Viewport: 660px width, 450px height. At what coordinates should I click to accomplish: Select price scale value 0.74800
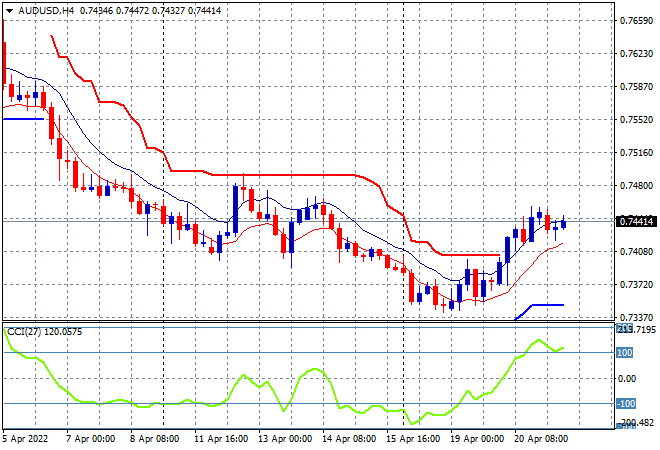tap(636, 186)
